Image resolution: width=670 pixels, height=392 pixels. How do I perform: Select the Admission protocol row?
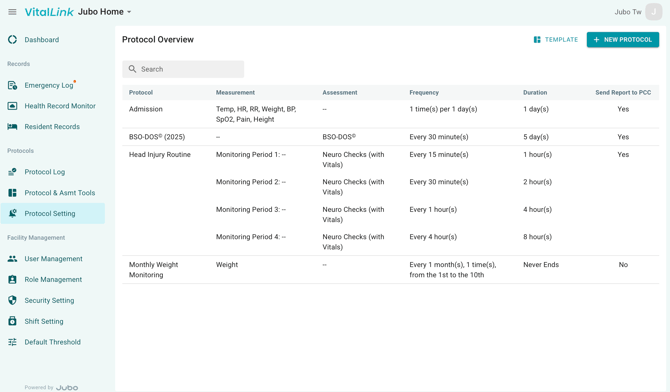pyautogui.click(x=390, y=114)
